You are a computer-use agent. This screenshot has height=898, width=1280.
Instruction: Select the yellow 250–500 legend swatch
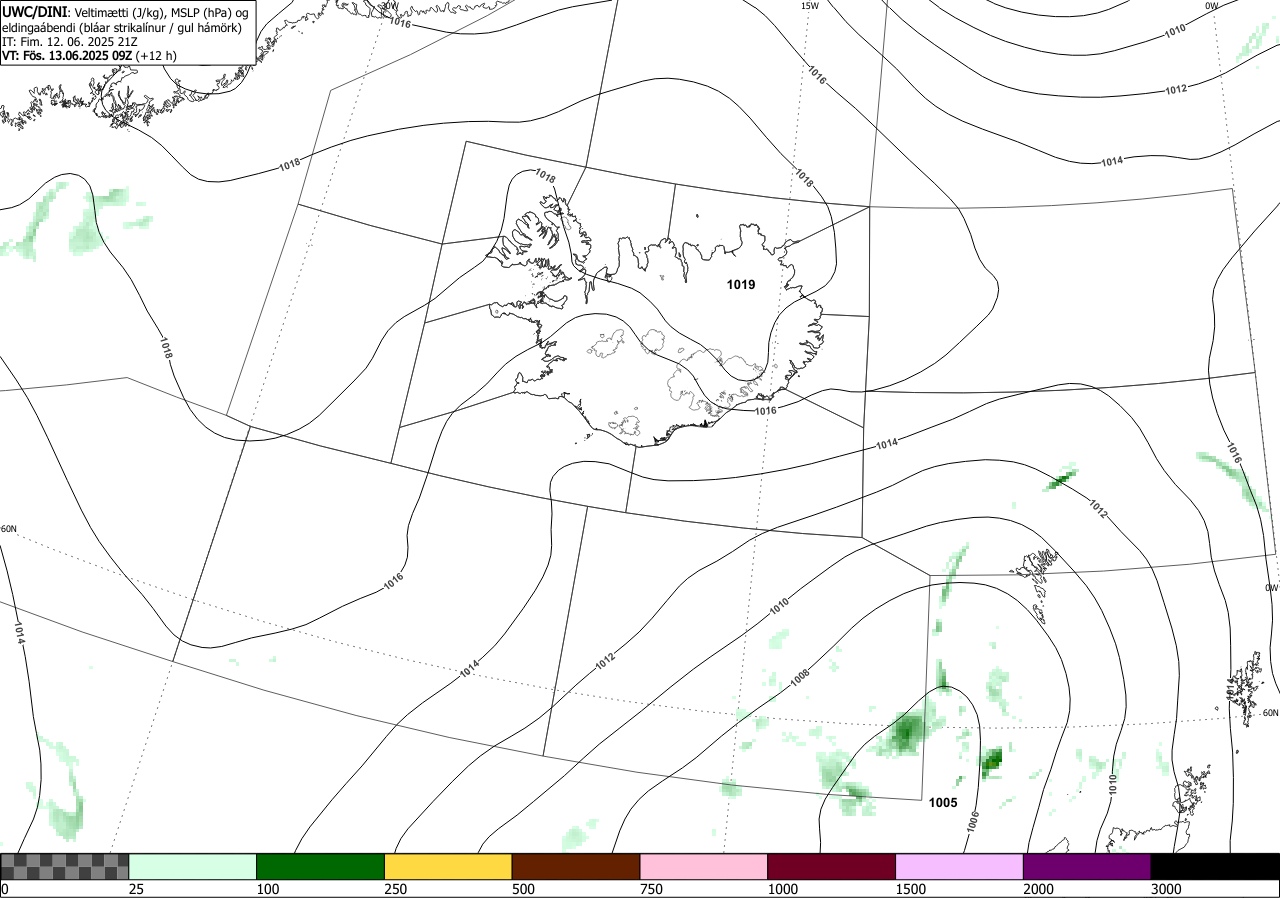pyautogui.click(x=448, y=866)
